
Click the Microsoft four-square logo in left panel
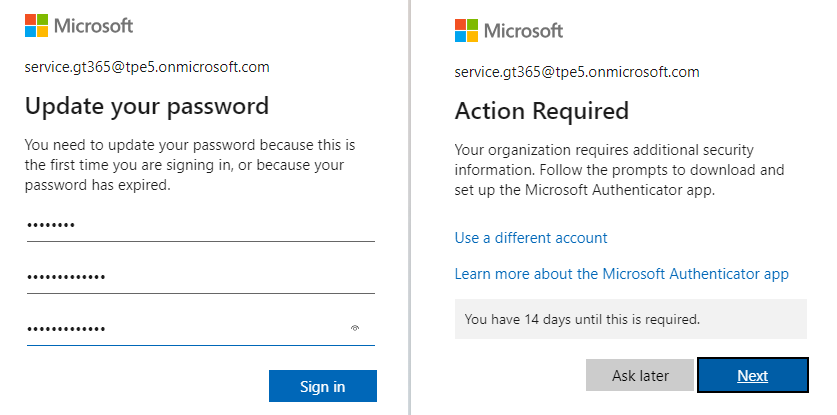tap(37, 25)
